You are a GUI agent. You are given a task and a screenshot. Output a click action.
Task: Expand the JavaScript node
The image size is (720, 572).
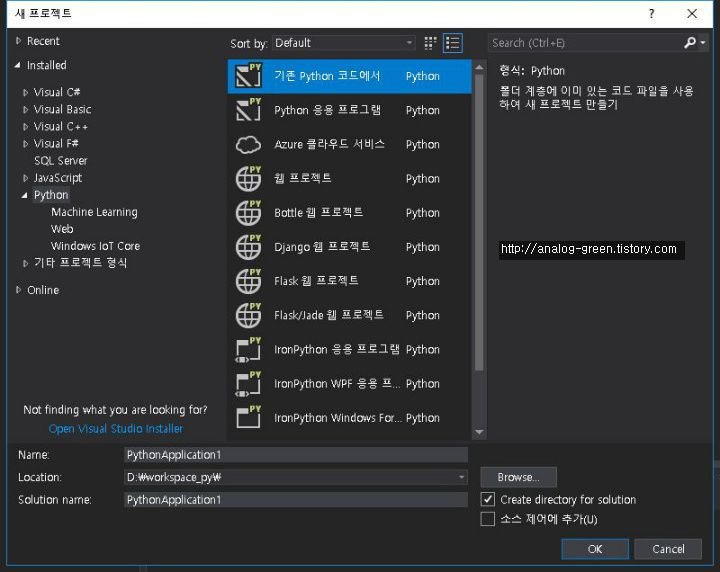25,178
